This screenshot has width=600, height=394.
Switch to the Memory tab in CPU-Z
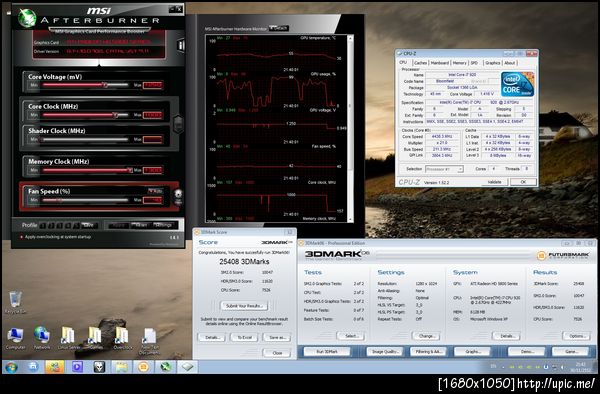click(x=459, y=63)
